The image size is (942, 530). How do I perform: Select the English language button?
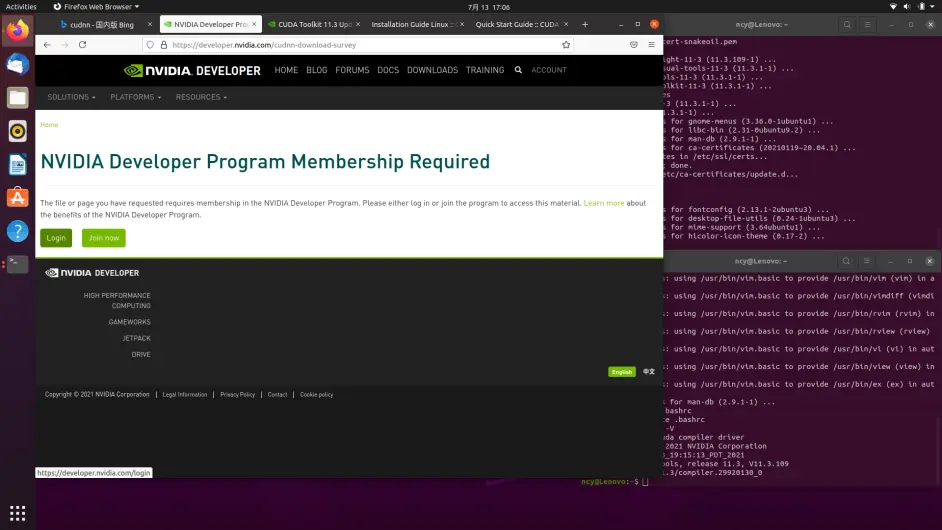[622, 372]
